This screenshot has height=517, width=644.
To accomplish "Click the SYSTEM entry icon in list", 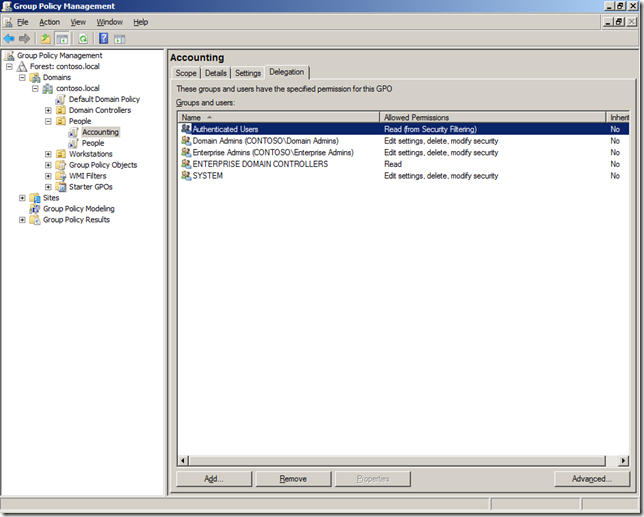I will pyautogui.click(x=186, y=176).
